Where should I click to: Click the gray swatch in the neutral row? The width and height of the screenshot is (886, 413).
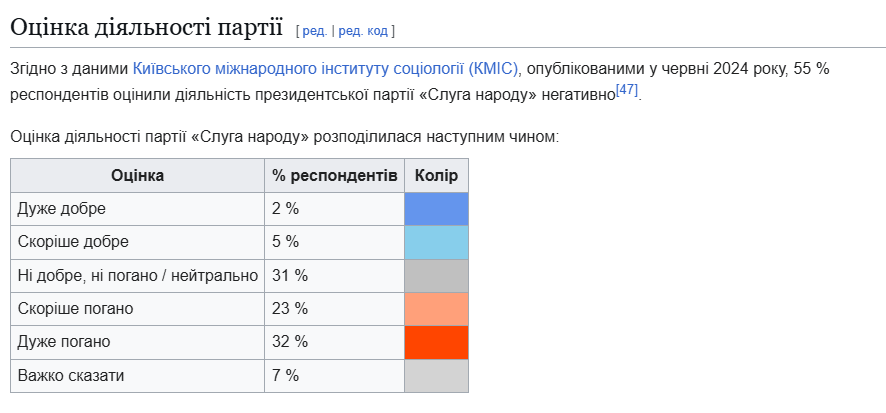coord(436,276)
